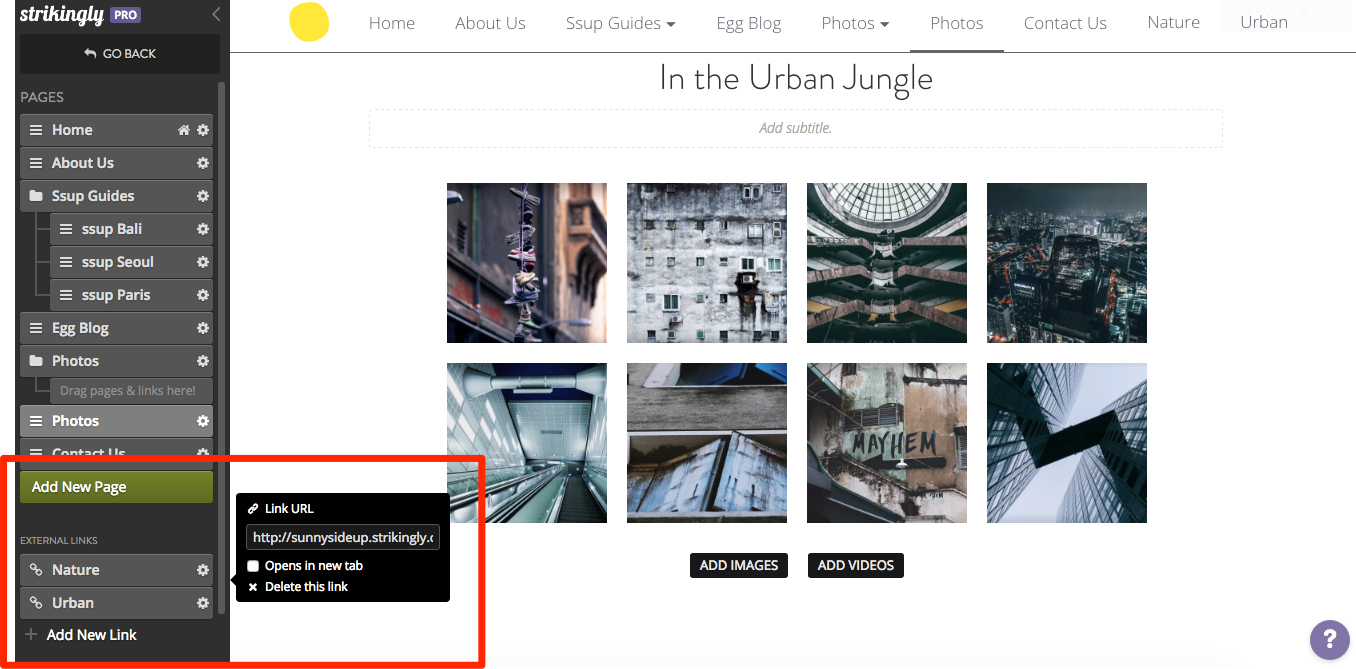Viewport: 1356px width, 669px height.
Task: Open settings gear for ssup Paris page
Action: click(203, 295)
